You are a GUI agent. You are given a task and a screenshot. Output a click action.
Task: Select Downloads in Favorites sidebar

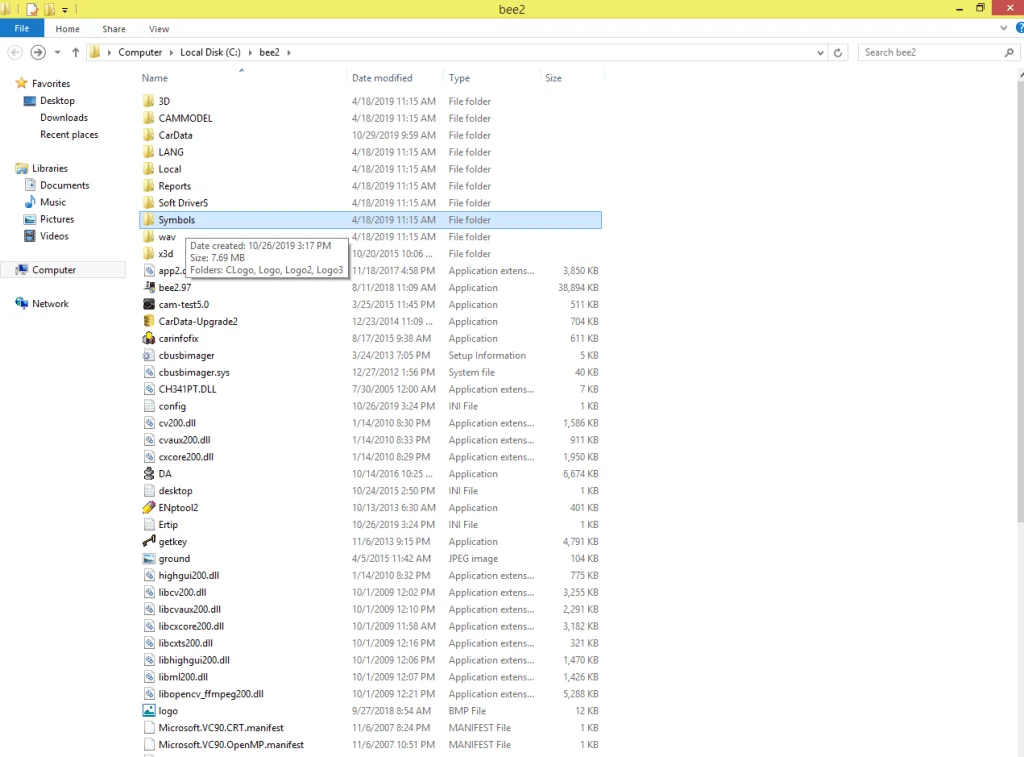(64, 118)
